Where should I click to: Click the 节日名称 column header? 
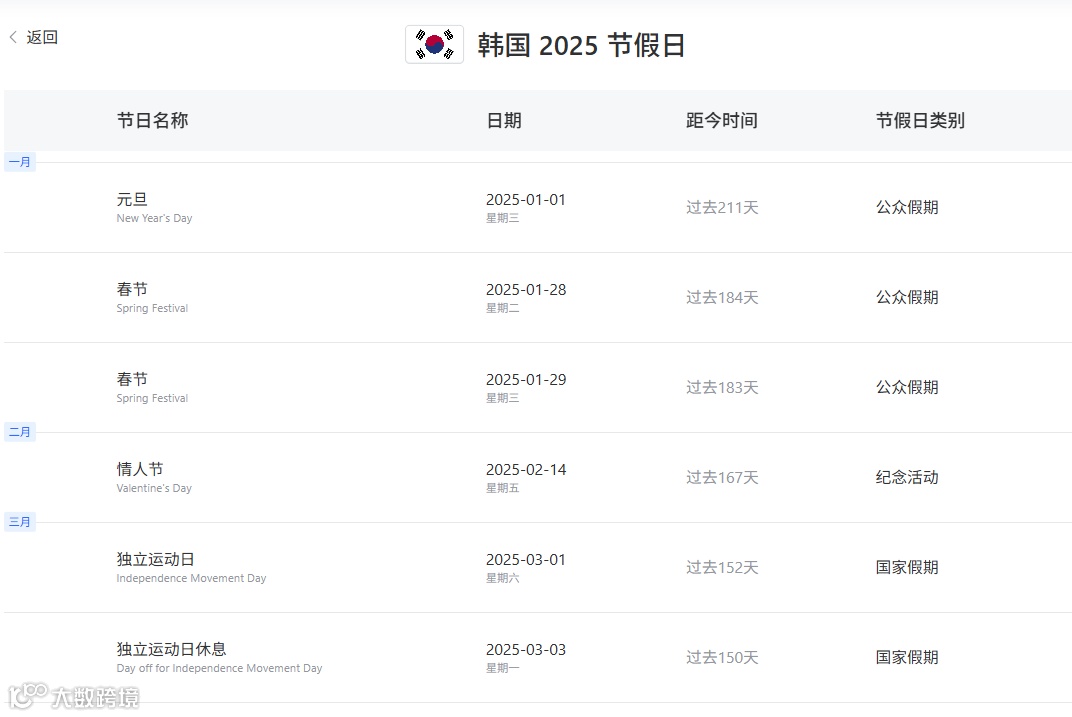[152, 120]
